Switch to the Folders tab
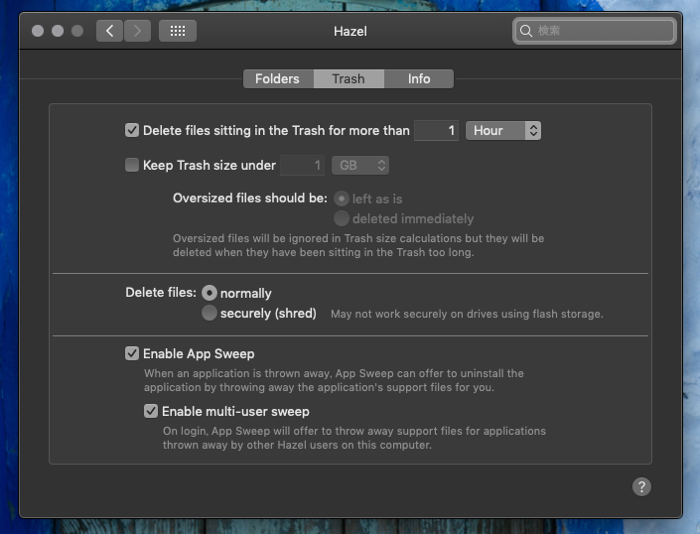700x534 pixels. point(278,79)
